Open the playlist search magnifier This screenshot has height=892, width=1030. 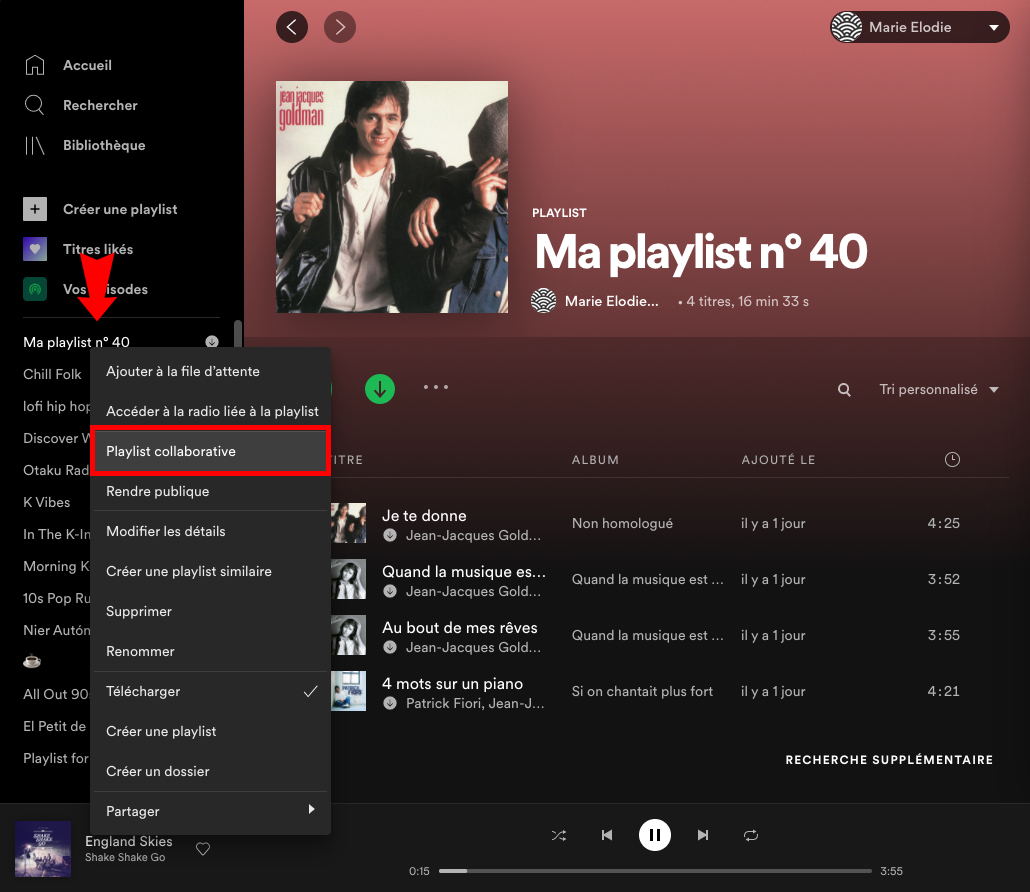843,389
